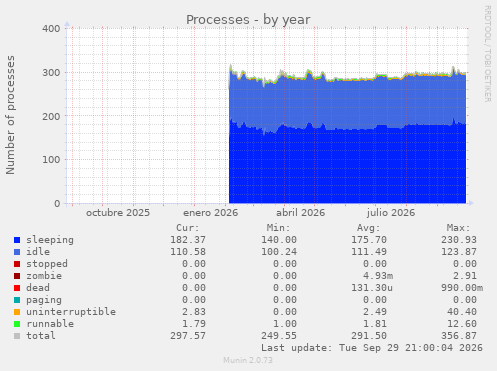The image size is (497, 371).
Task: Click the 300 y-axis tick label
Action: [x=51, y=73]
